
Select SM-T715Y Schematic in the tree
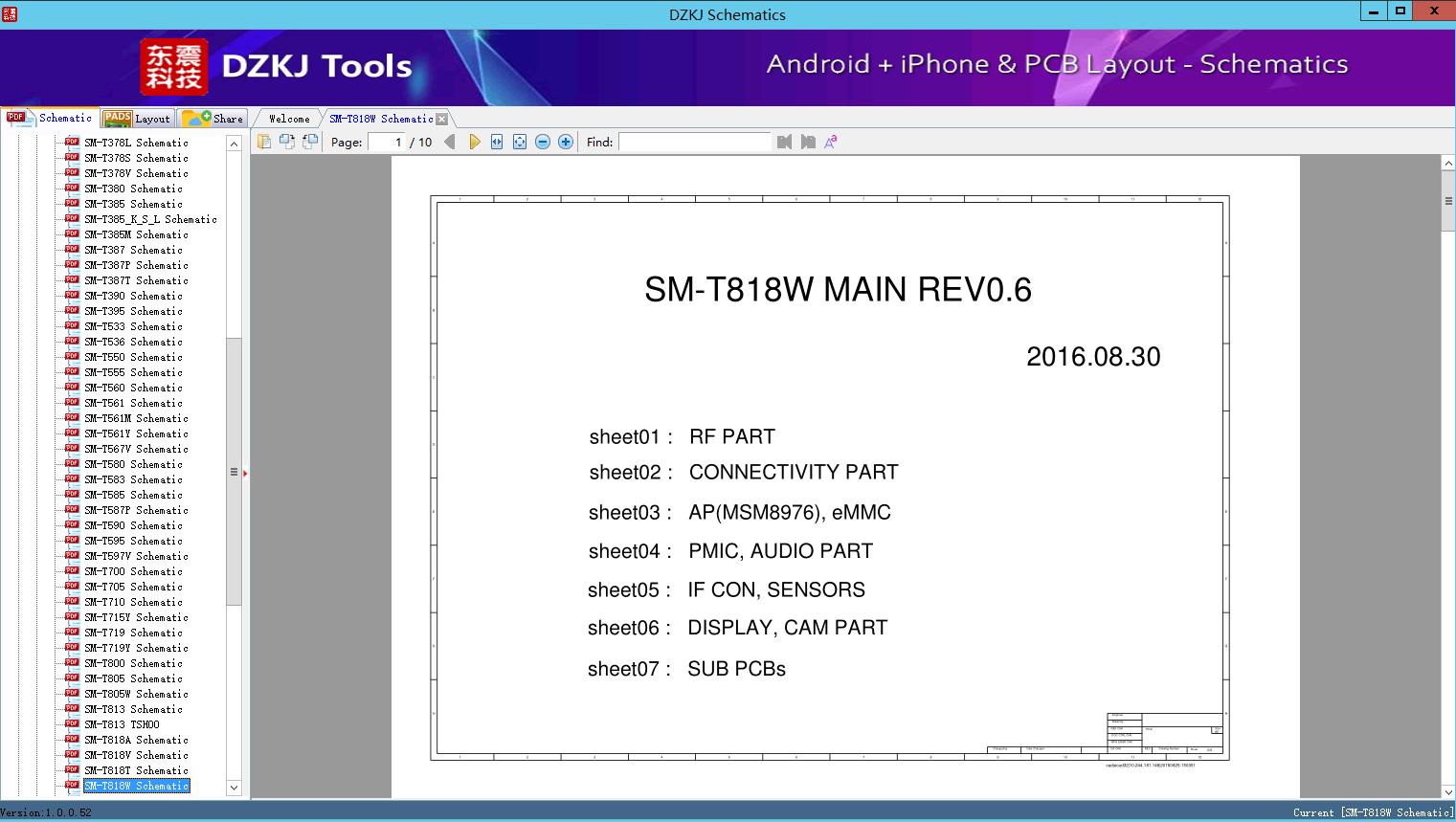click(136, 617)
